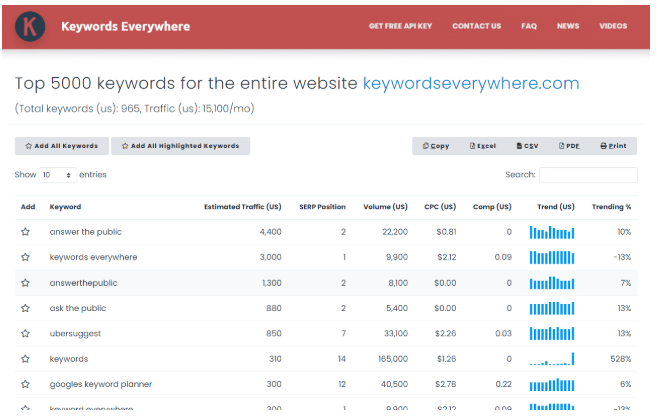Image resolution: width=658 pixels, height=418 pixels.
Task: Open trend chart for 'ask the public'
Action: point(552,308)
